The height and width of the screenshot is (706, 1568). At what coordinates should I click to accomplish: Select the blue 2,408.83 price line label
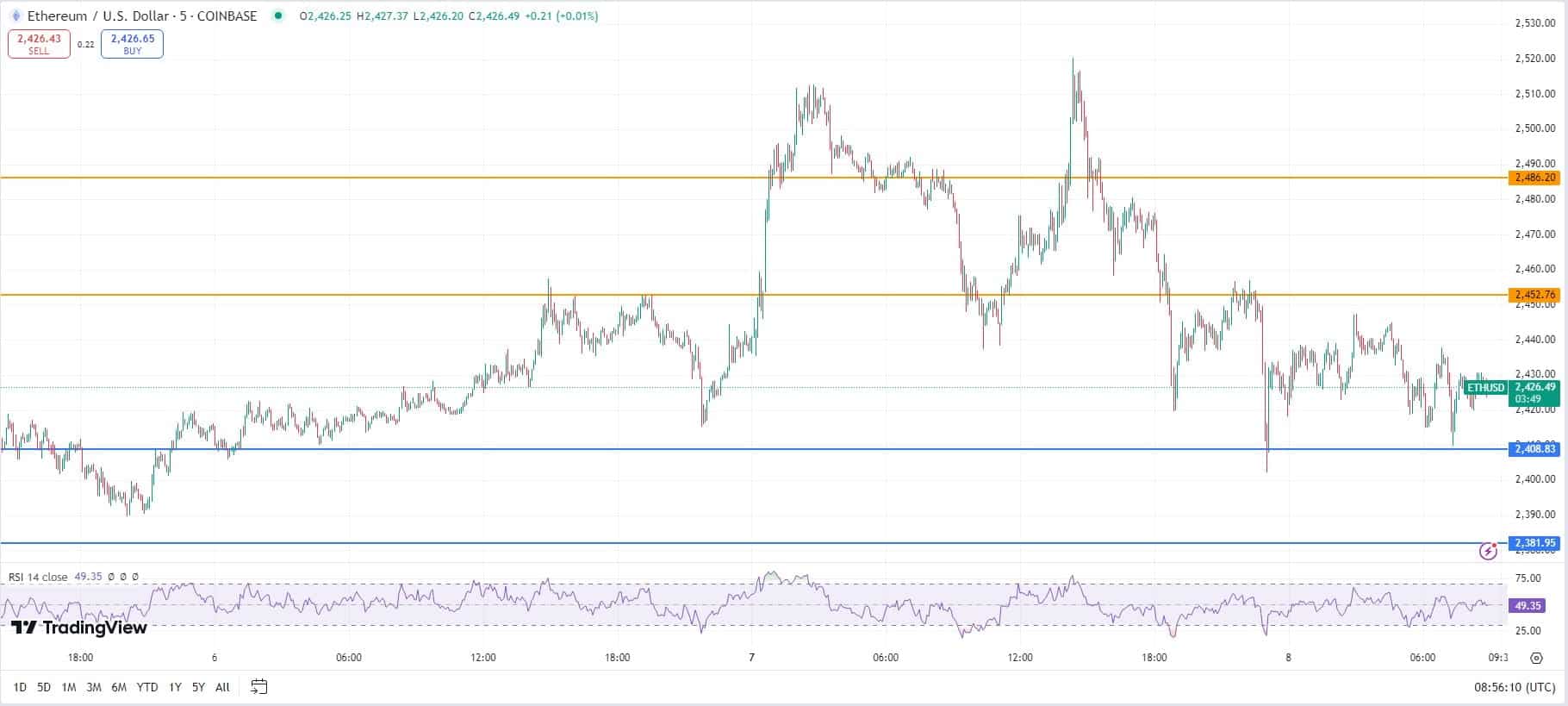click(x=1534, y=449)
